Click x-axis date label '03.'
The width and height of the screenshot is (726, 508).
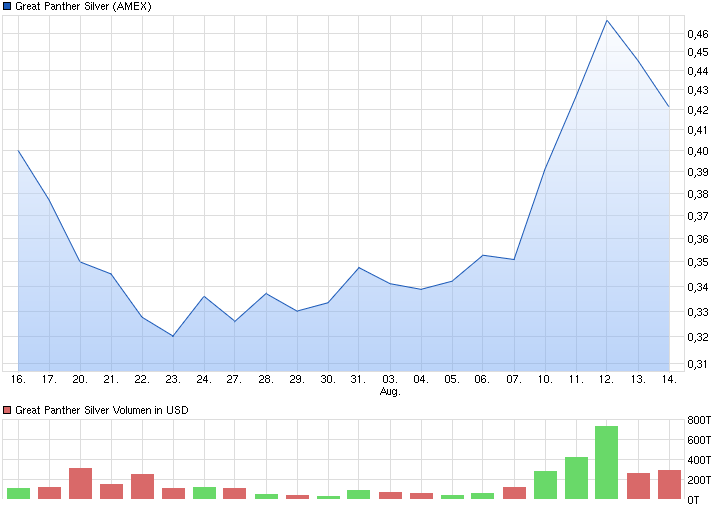[x=390, y=379]
